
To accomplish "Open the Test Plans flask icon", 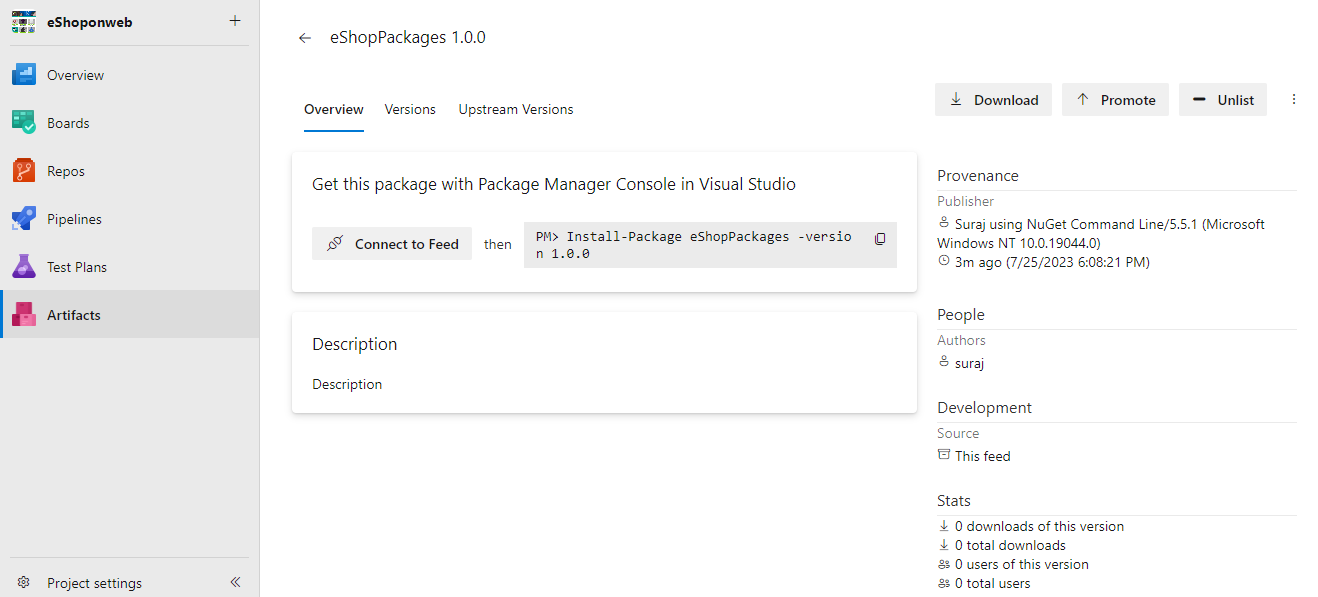I will (24, 267).
